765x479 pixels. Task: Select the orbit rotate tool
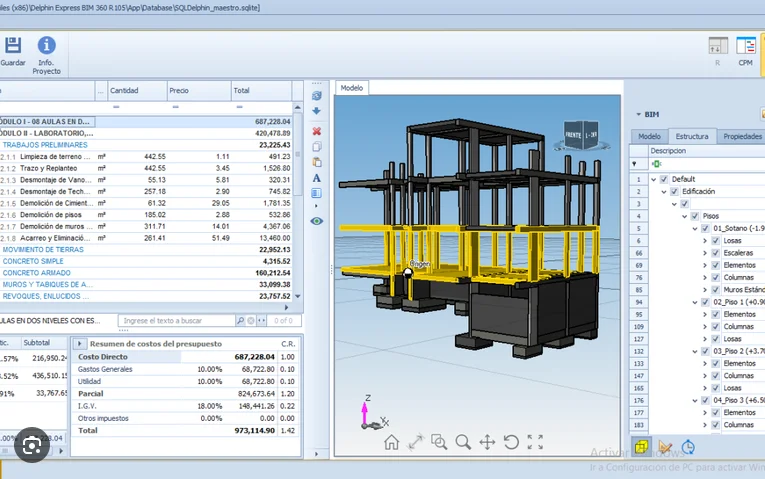pos(511,442)
